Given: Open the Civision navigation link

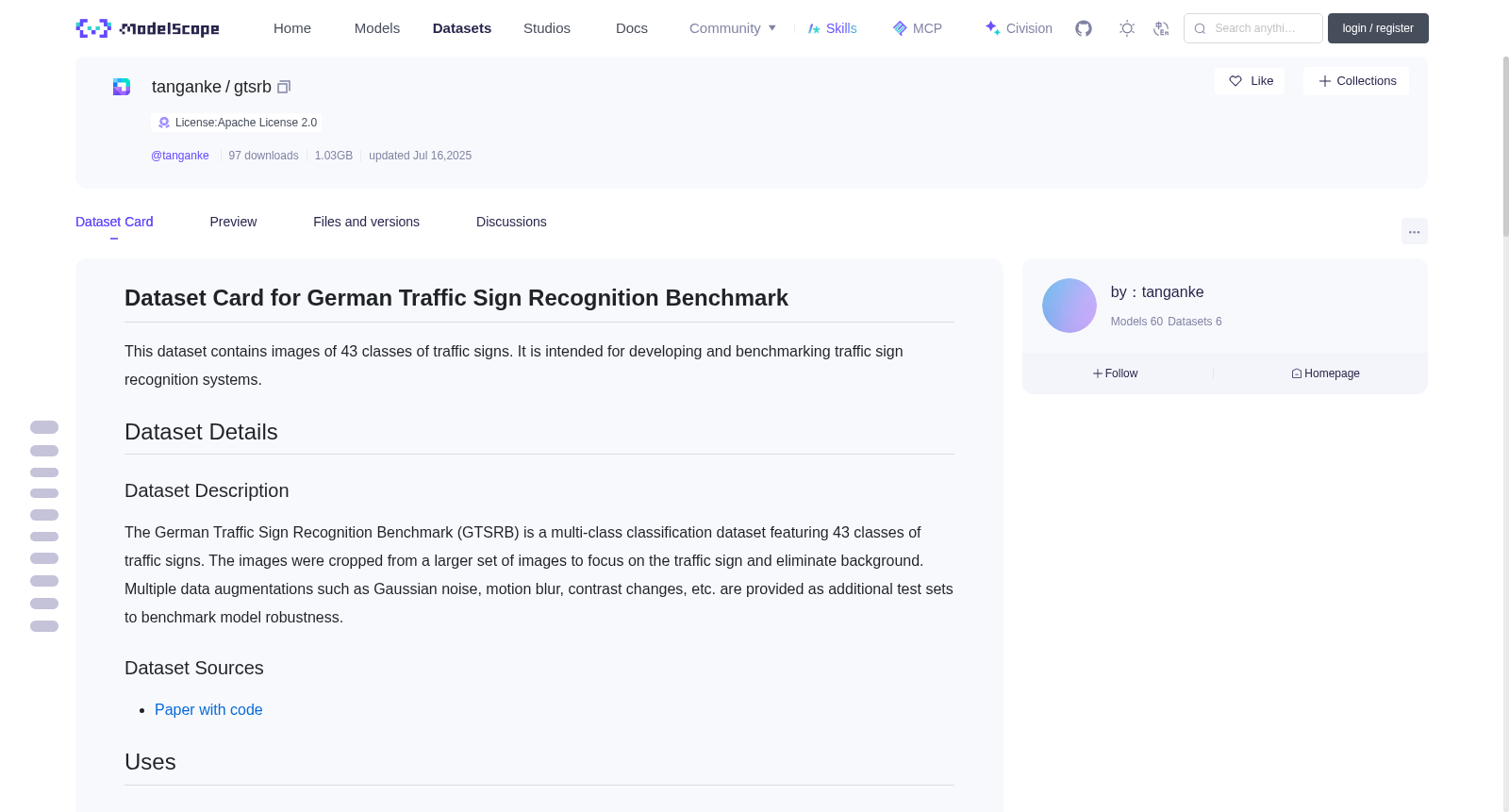Looking at the screenshot, I should coord(1029,28).
